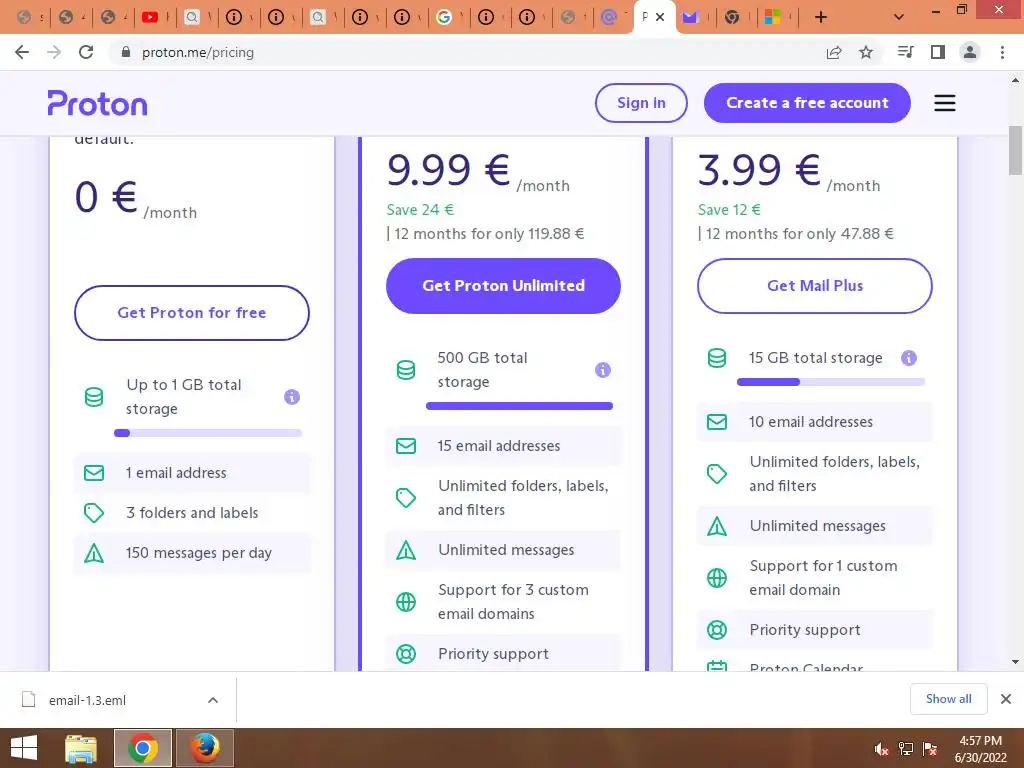
Task: Open downloaded file email-1.3.eml
Action: click(x=87, y=700)
